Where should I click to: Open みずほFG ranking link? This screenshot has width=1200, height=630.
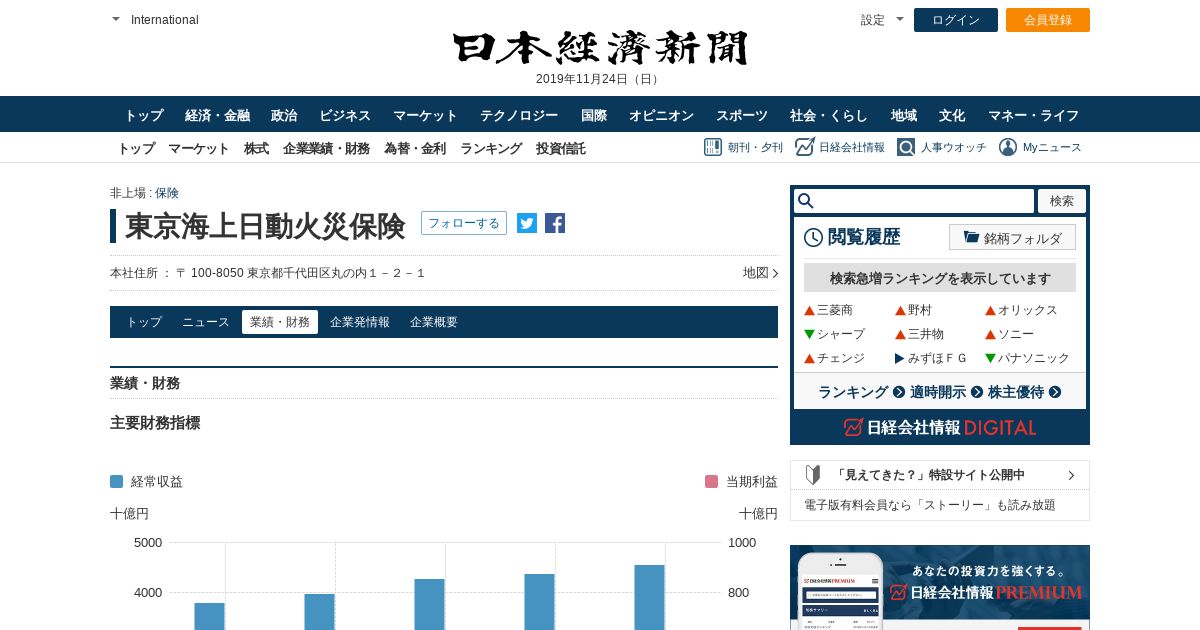(938, 358)
